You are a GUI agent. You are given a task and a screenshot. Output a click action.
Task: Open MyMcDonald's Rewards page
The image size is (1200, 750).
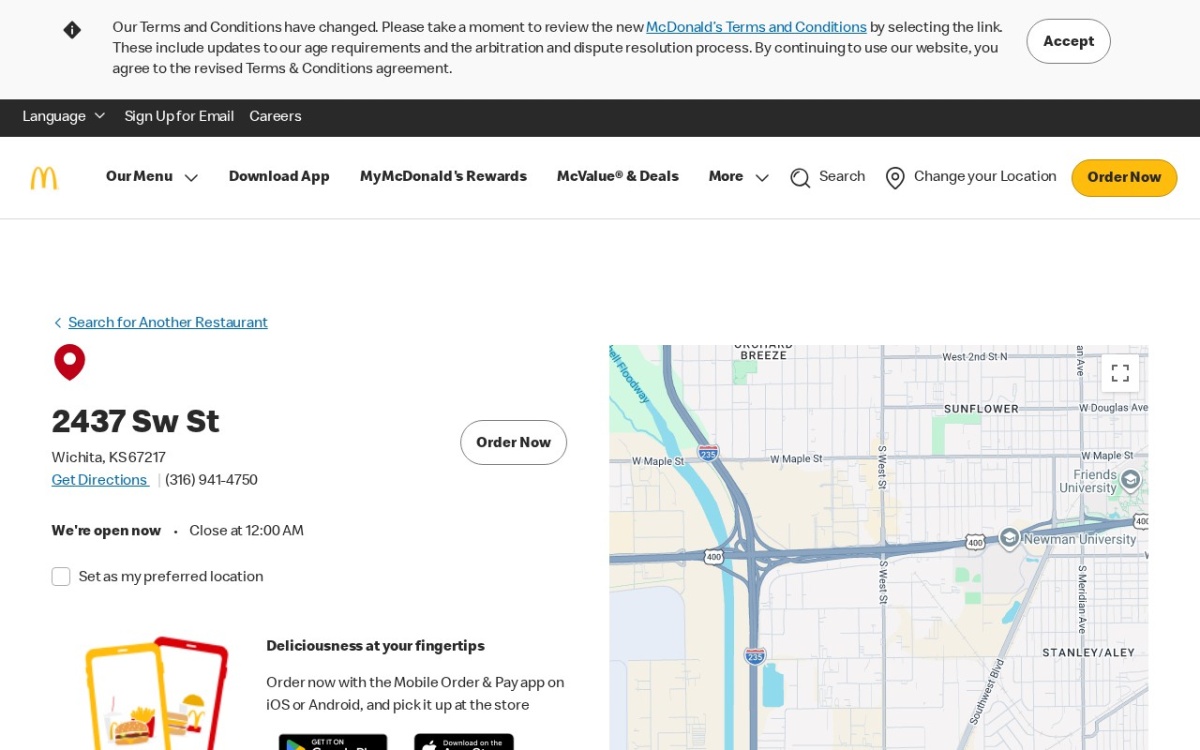click(443, 177)
